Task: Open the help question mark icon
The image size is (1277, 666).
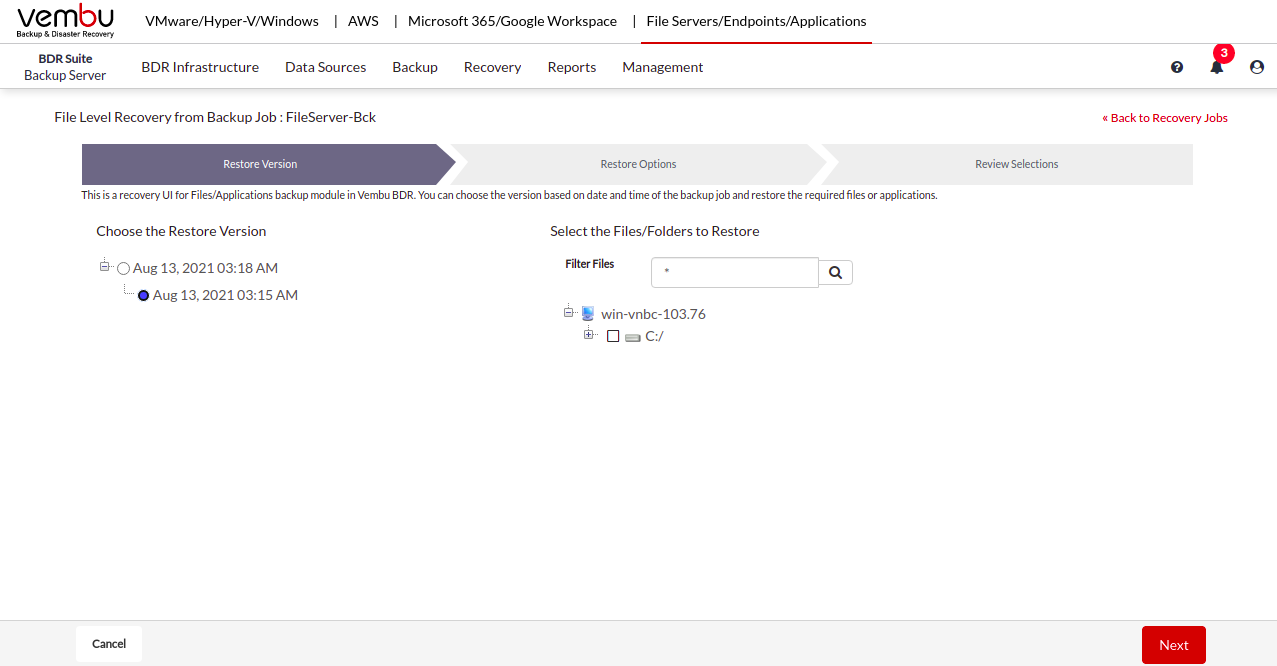Action: pyautogui.click(x=1177, y=67)
